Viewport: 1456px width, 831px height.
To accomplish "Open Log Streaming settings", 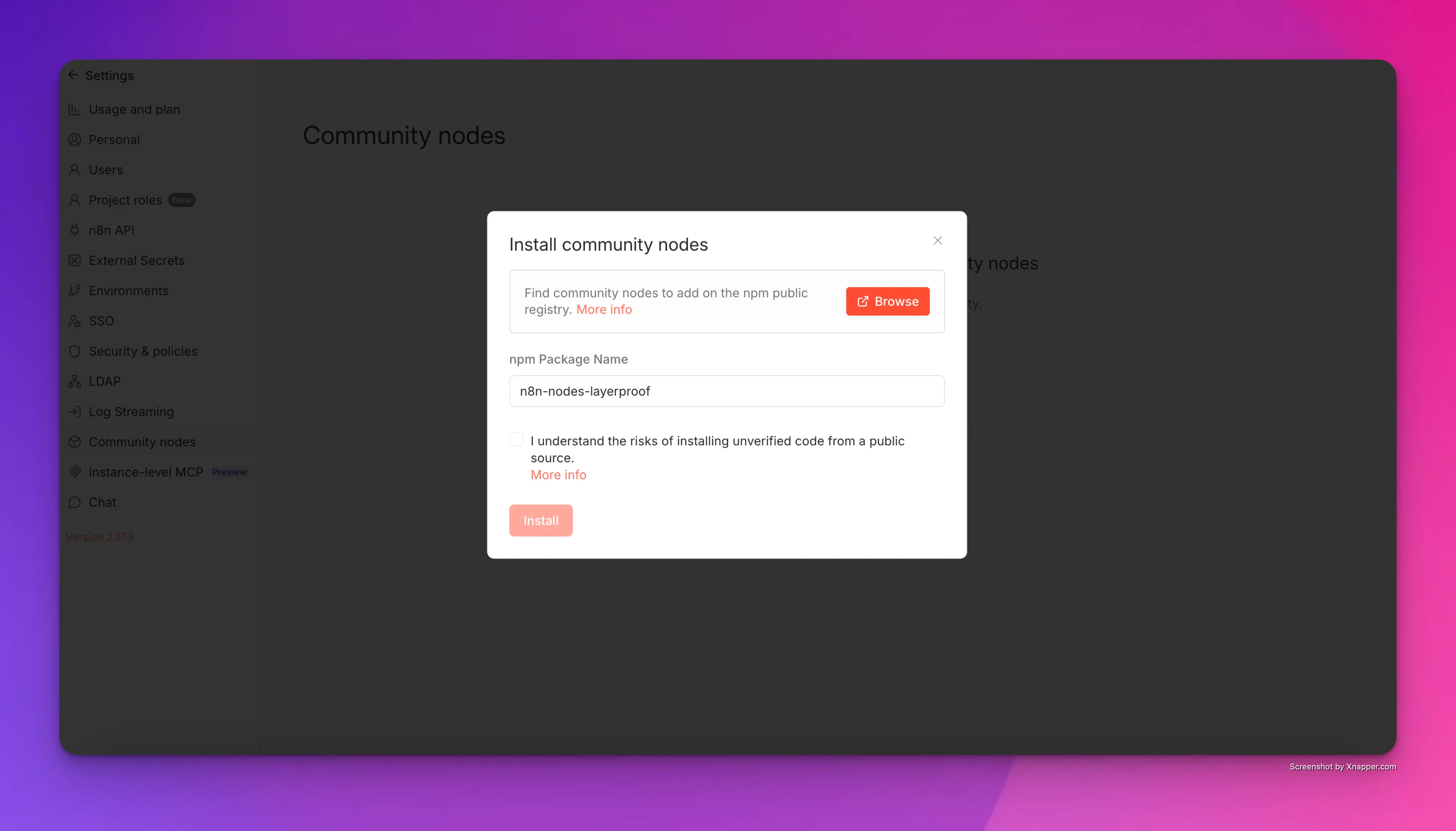I will [x=131, y=411].
